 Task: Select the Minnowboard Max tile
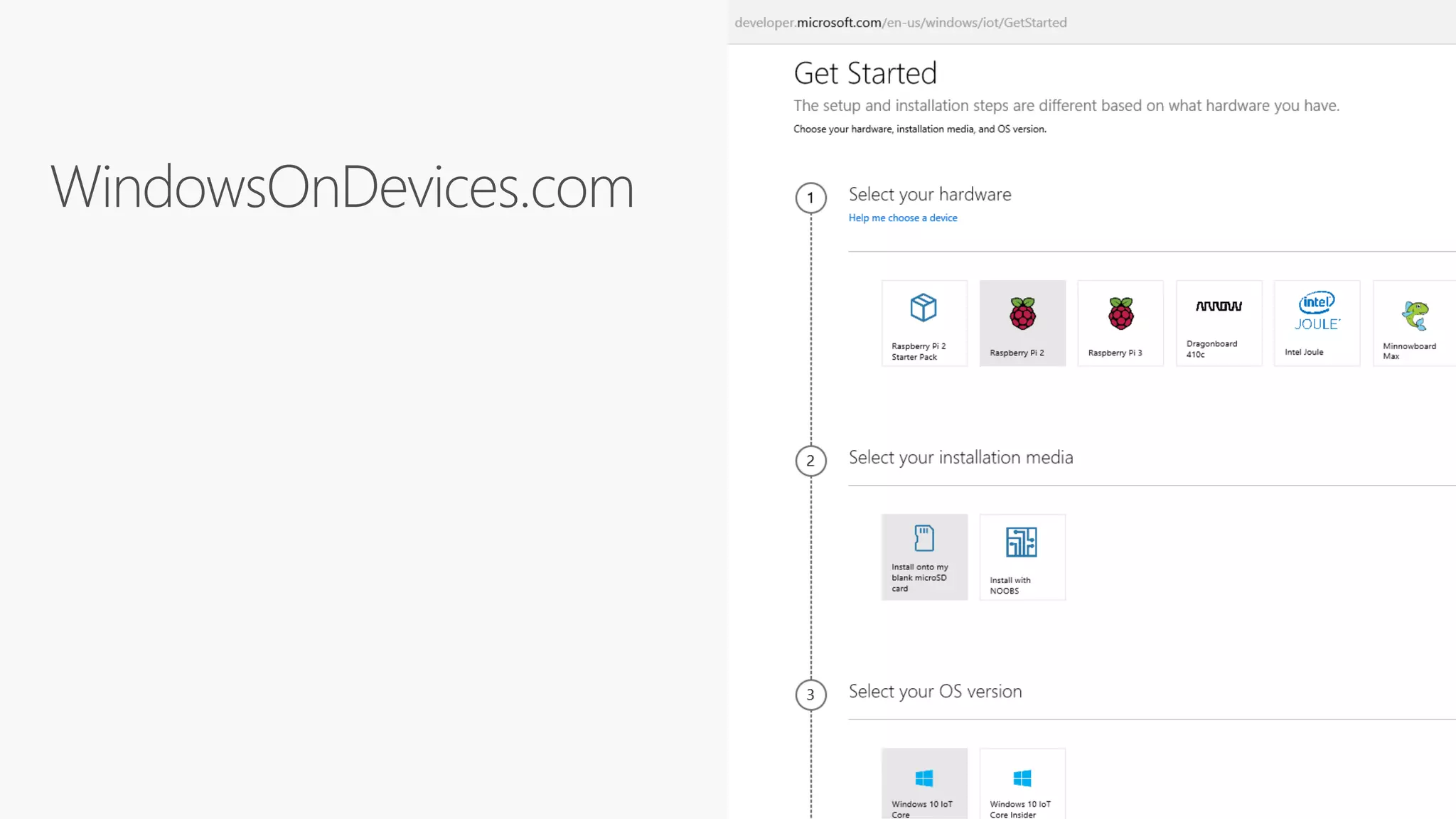point(1413,323)
